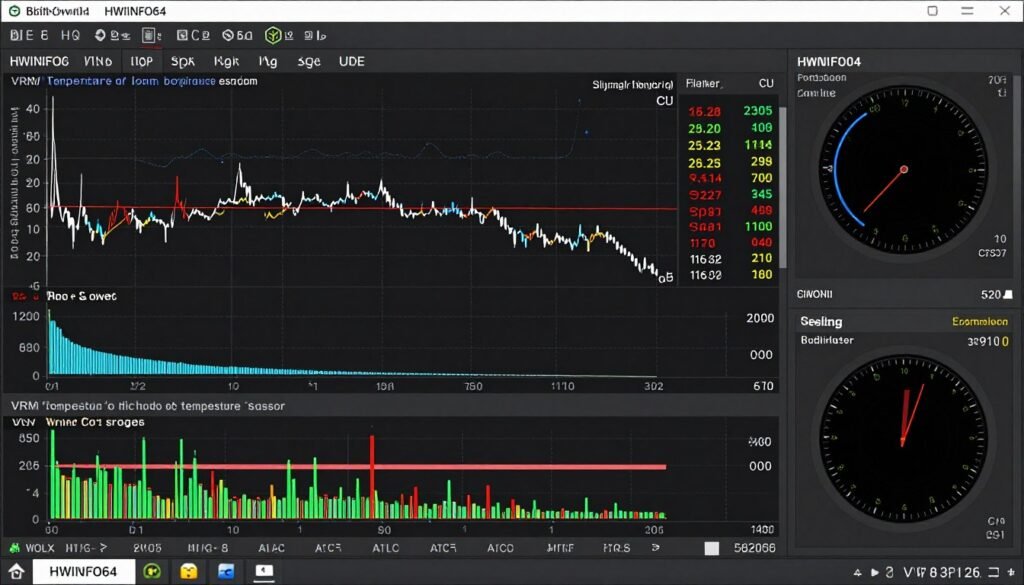Switch to the Spk tab
The height and width of the screenshot is (585, 1024).
click(x=183, y=61)
